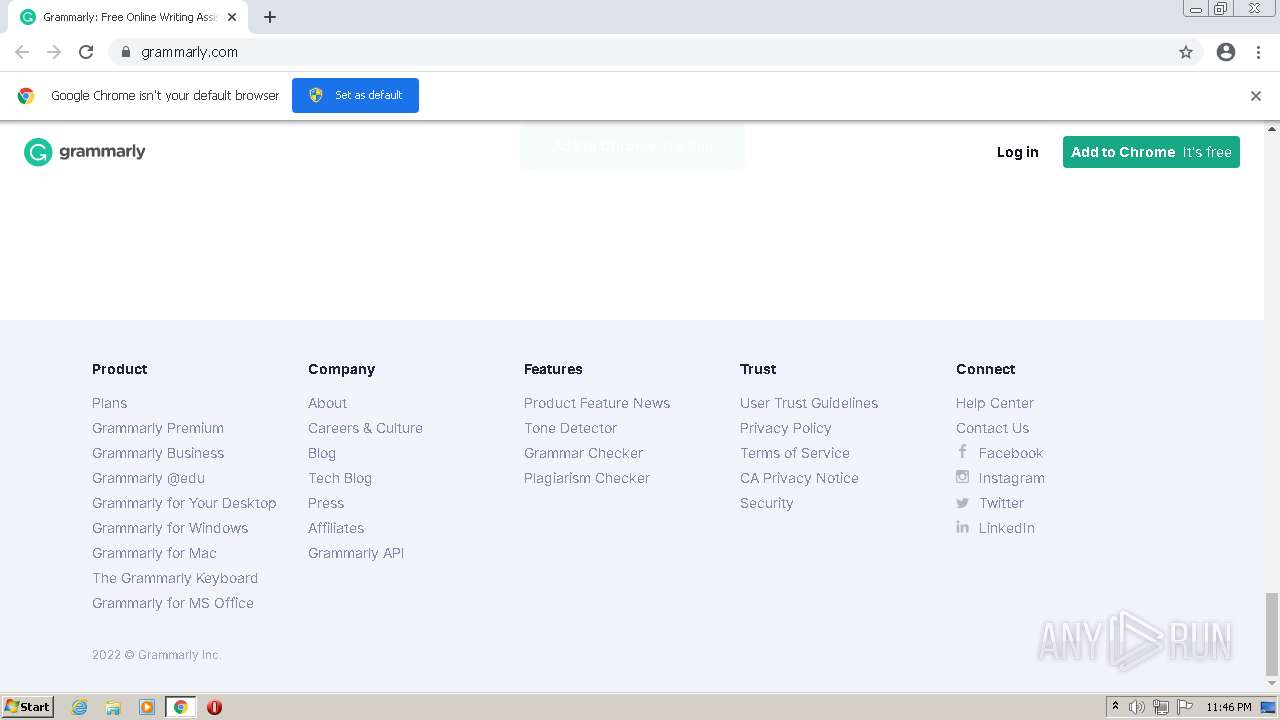1280x720 pixels.
Task: Open the Grammarly Business link
Action: point(158,453)
